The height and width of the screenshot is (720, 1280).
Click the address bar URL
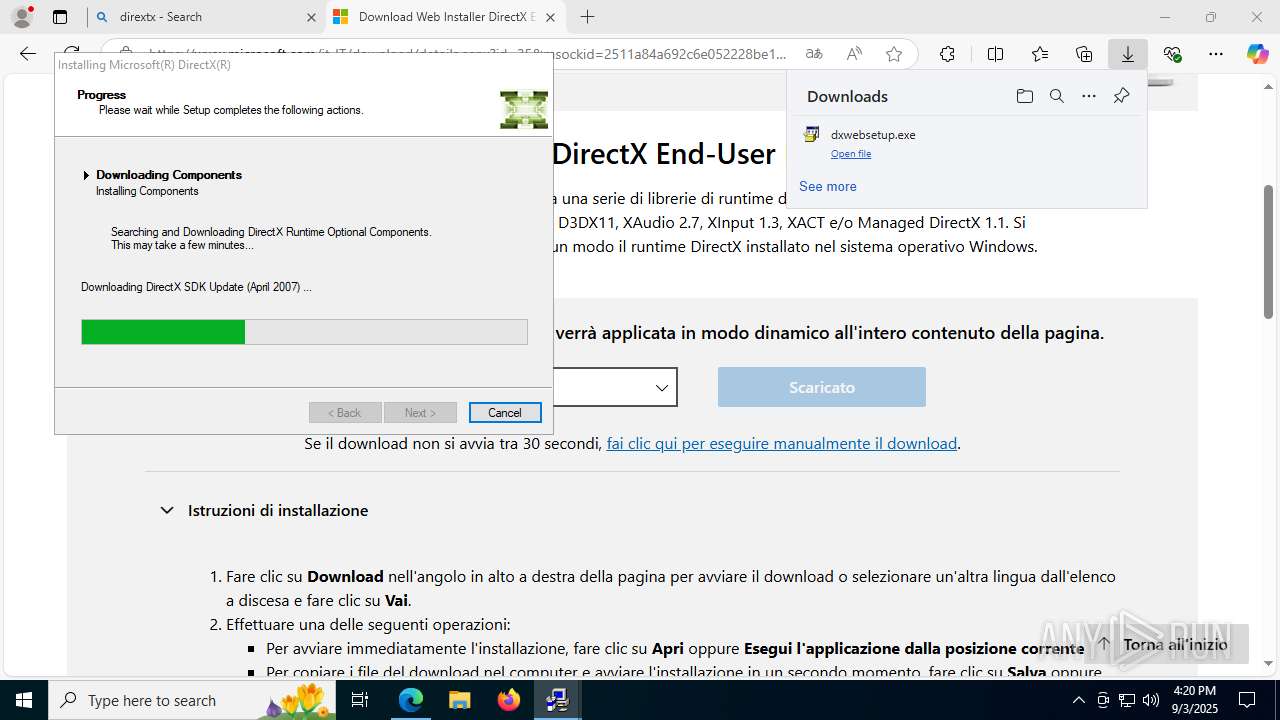tap(468, 54)
